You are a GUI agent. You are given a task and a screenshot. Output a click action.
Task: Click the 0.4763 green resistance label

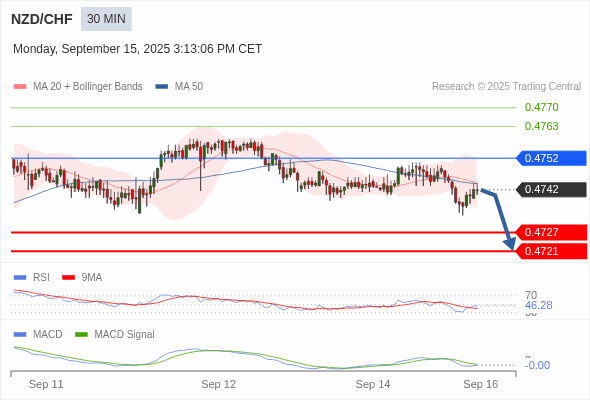click(x=541, y=126)
